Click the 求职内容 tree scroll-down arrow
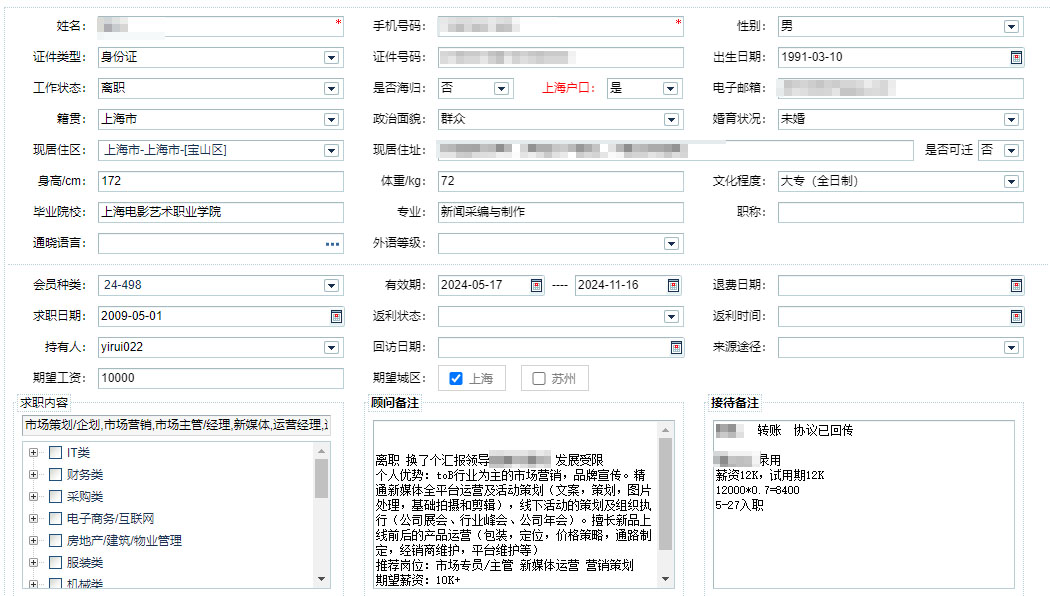This screenshot has height=596, width=1050. tap(321, 579)
